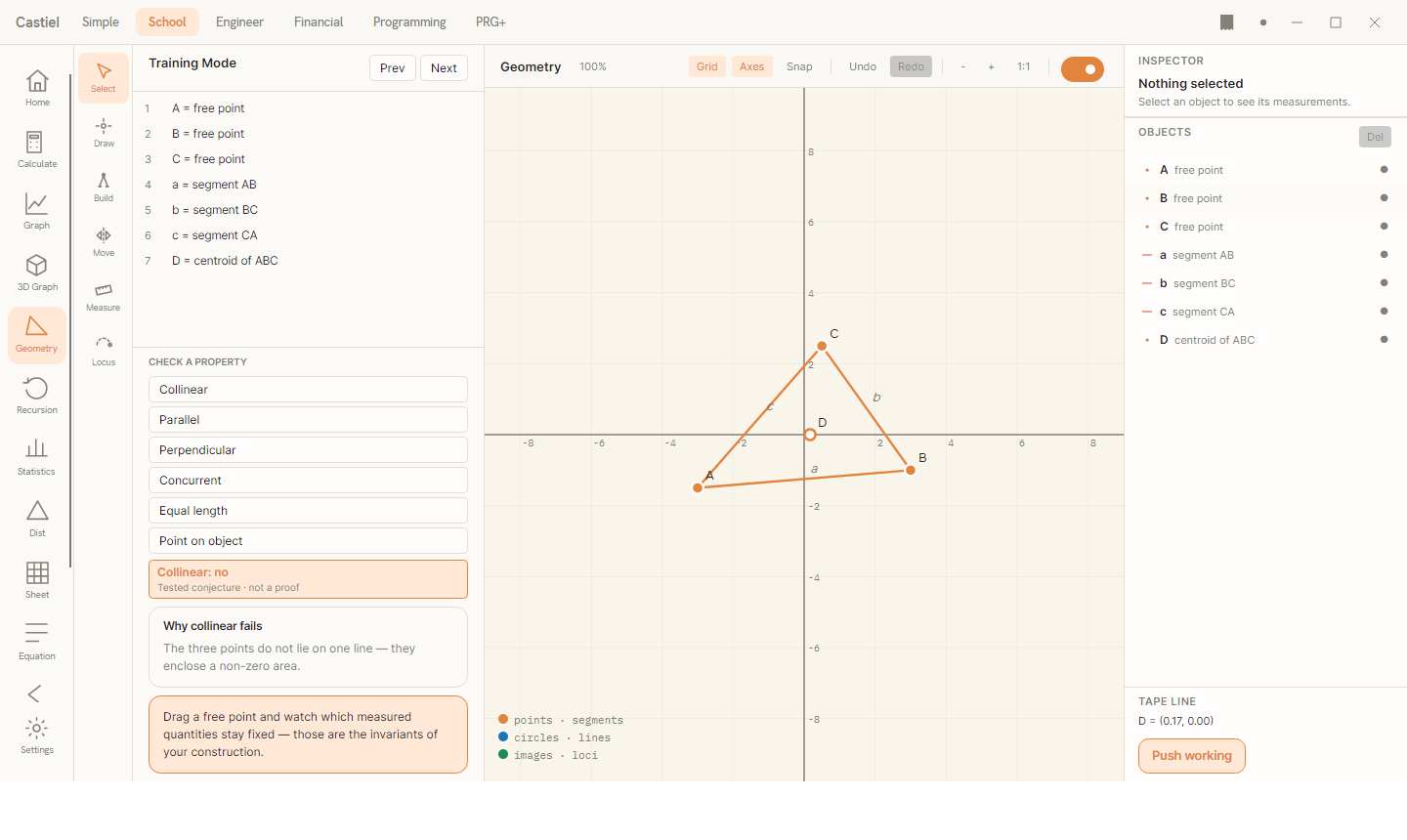Image resolution: width=1407 pixels, height=840 pixels.
Task: Activate the Build compass tool
Action: tap(104, 188)
